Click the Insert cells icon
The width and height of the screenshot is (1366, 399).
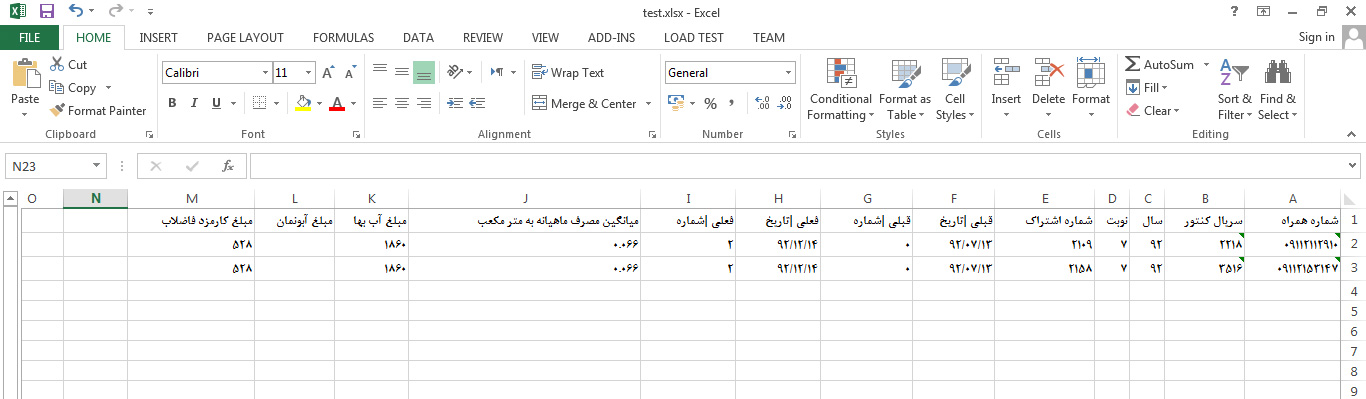tap(1006, 73)
